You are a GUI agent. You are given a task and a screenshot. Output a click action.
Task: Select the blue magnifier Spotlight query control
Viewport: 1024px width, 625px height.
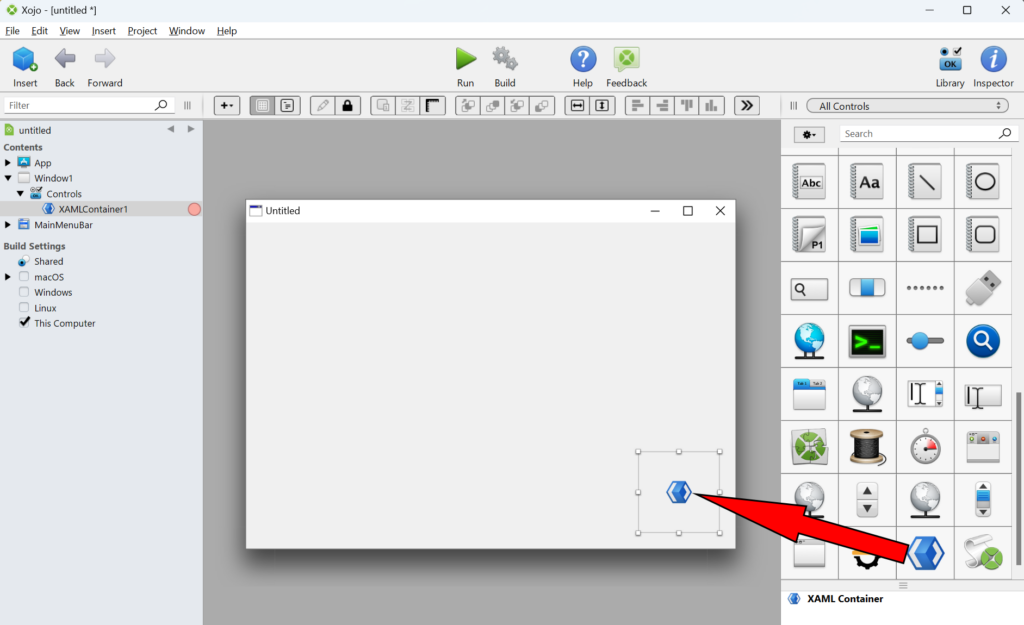click(983, 341)
